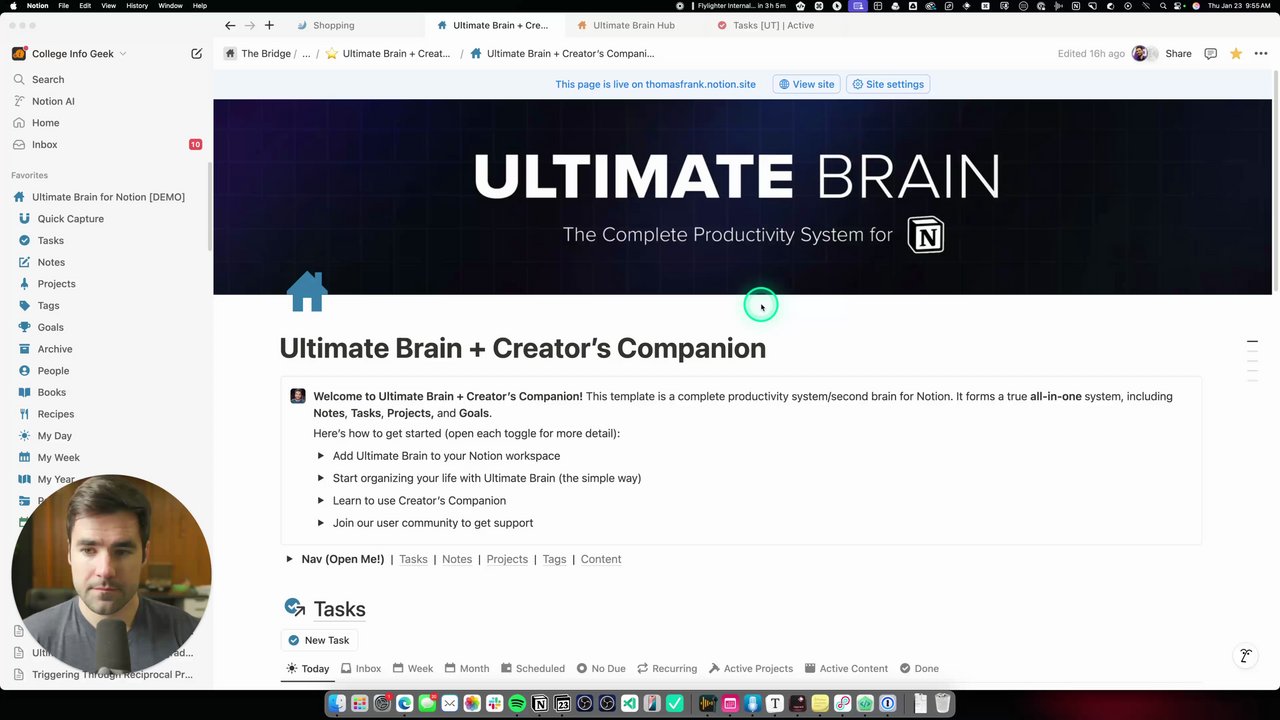Open the Archive page in sidebar

tap(55, 349)
